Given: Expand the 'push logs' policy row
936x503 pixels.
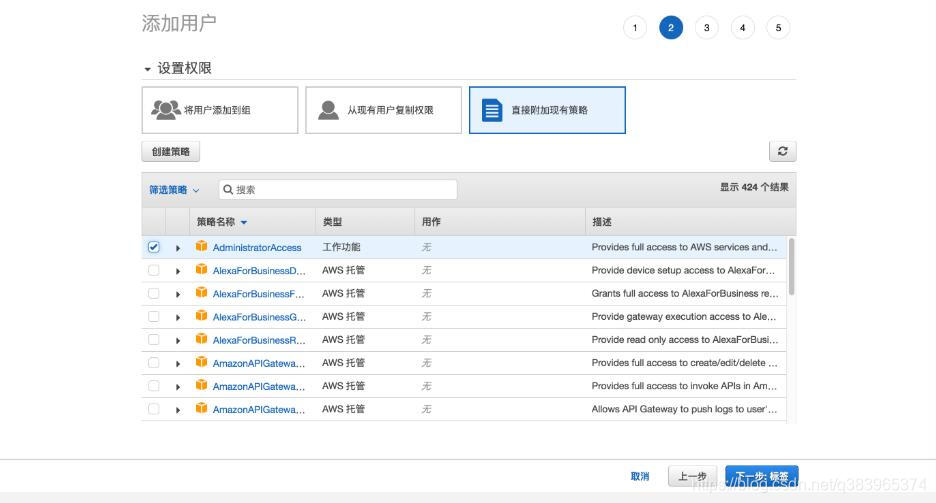Looking at the screenshot, I should tap(178, 410).
